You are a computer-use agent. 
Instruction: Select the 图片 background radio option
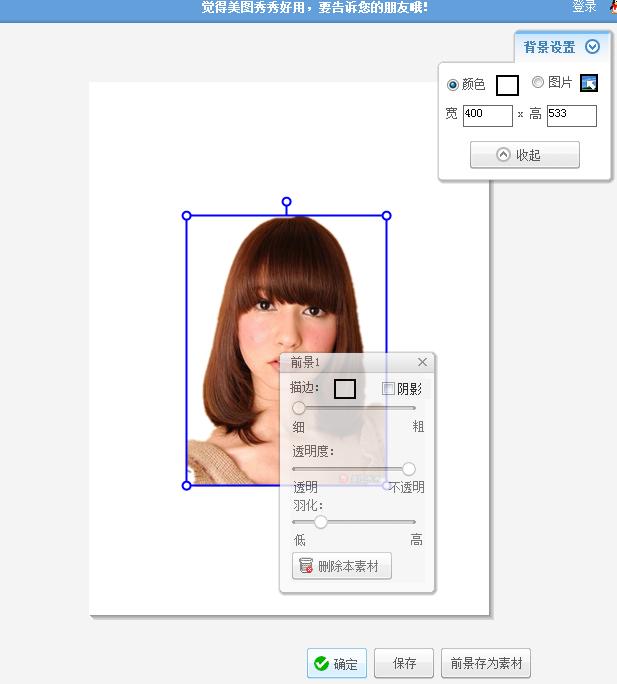click(x=538, y=83)
